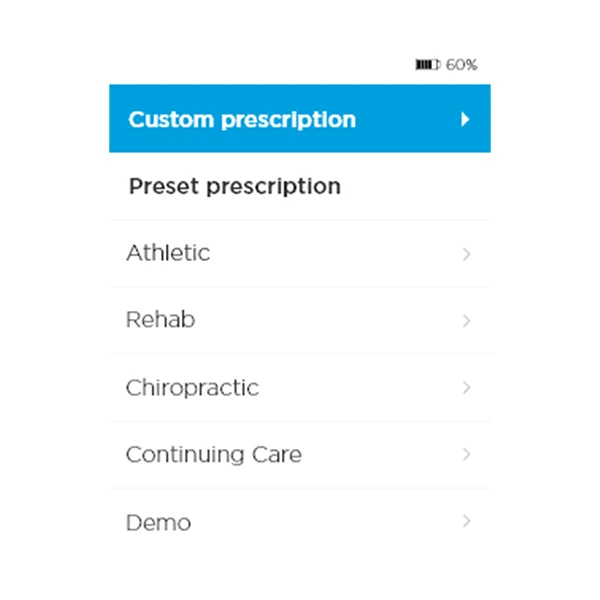Click the chevron beside Demo

(466, 522)
